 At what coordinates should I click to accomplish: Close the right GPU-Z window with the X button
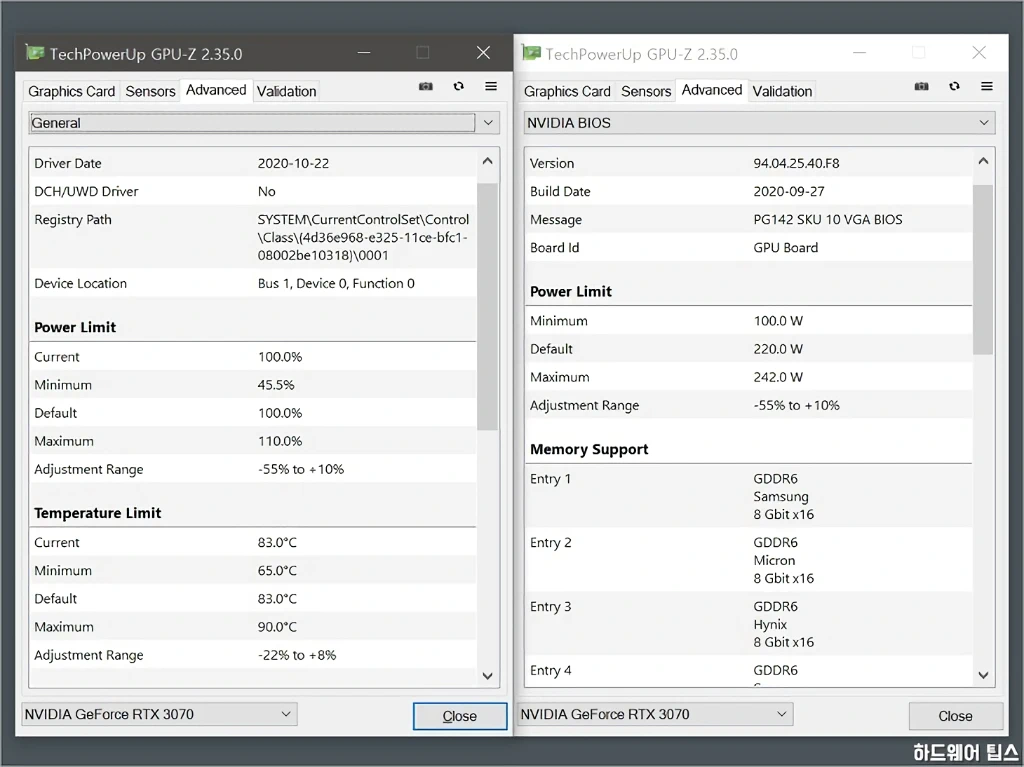[979, 52]
